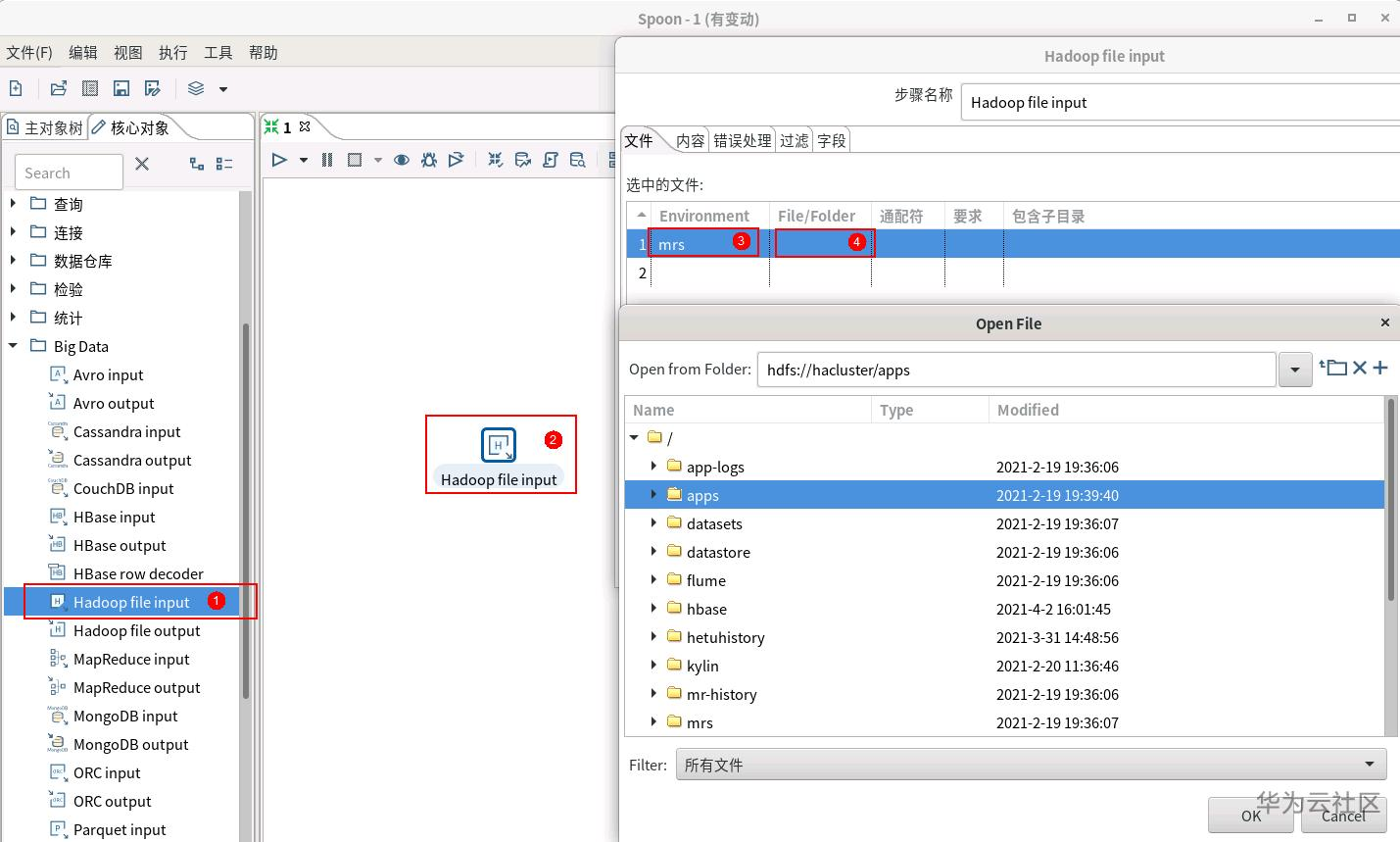The width and height of the screenshot is (1400, 842).
Task: Stop the transformation
Action: [355, 160]
